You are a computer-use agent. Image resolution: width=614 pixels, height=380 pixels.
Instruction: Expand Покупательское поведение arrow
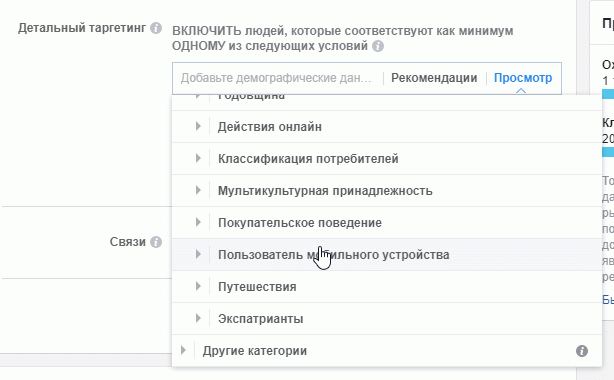[x=198, y=223]
